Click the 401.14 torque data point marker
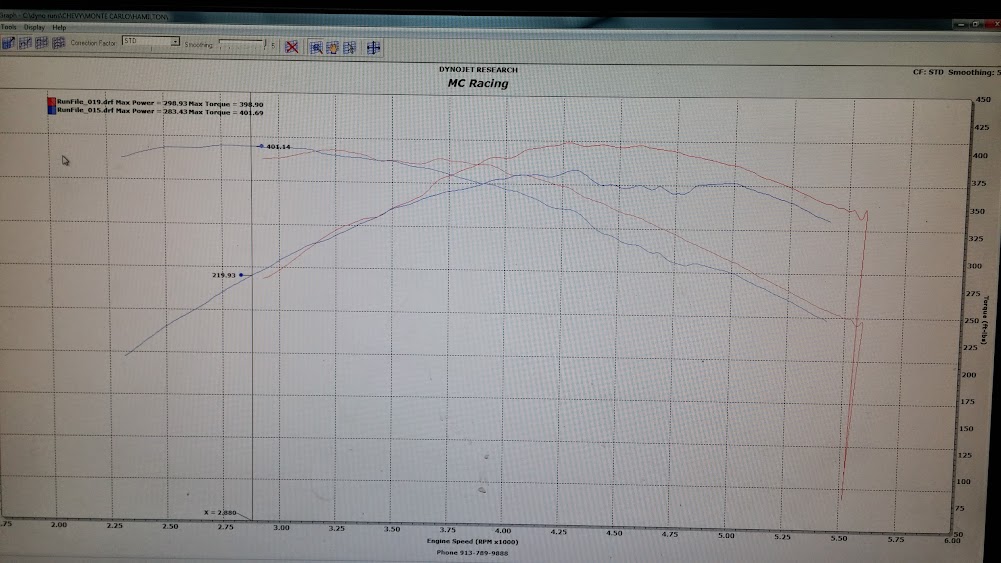The width and height of the screenshot is (1001, 563). [260, 146]
